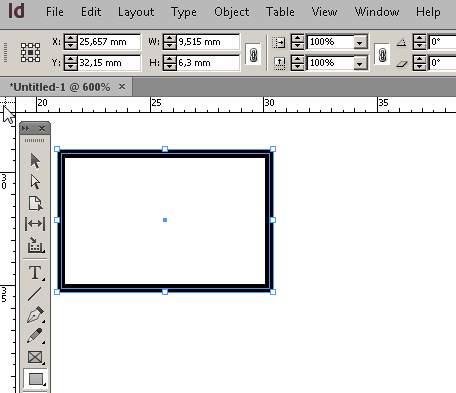Open the Help menu
Image resolution: width=456 pixels, height=393 pixels.
tap(428, 12)
